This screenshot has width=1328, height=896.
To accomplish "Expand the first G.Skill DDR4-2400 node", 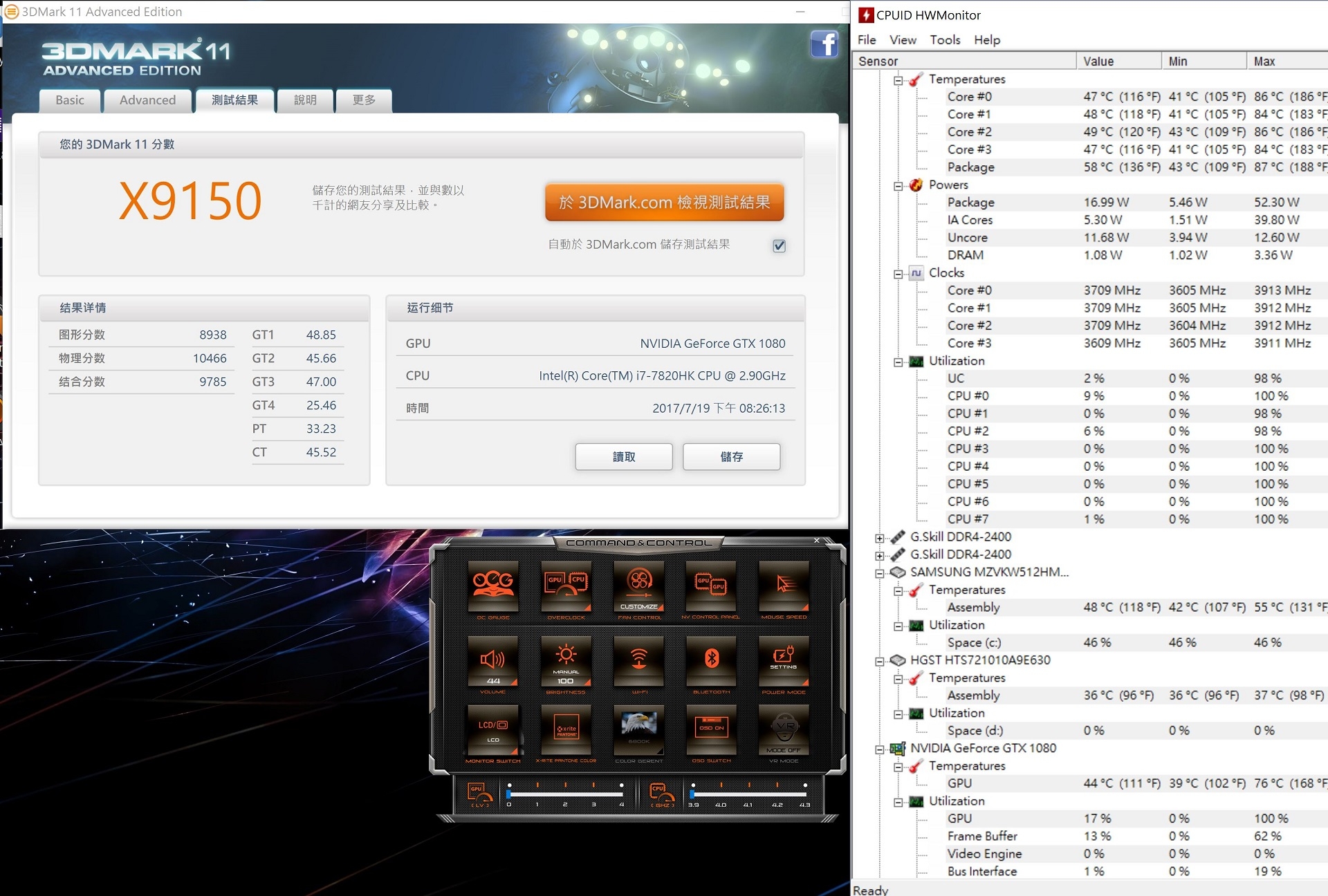I will 879,538.
